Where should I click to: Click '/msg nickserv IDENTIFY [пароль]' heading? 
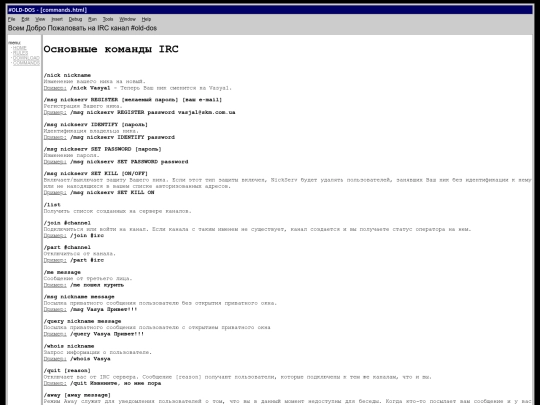pos(96,125)
